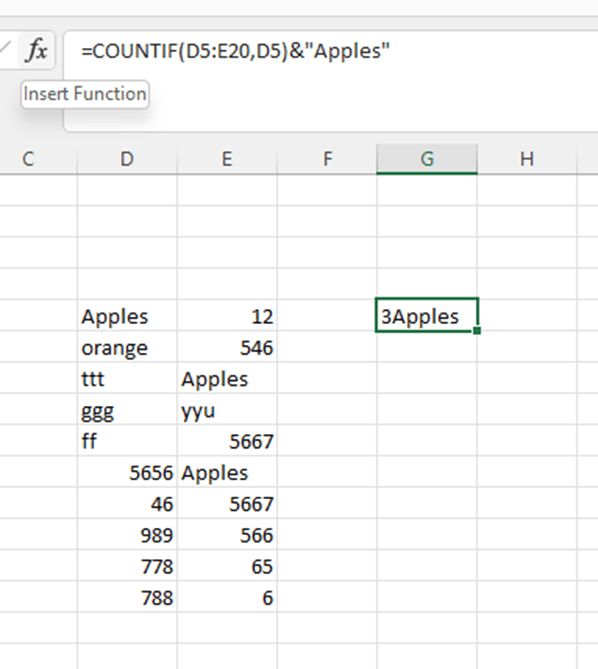Select cell containing 12
Image resolution: width=598 pixels, height=669 pixels.
click(x=227, y=315)
